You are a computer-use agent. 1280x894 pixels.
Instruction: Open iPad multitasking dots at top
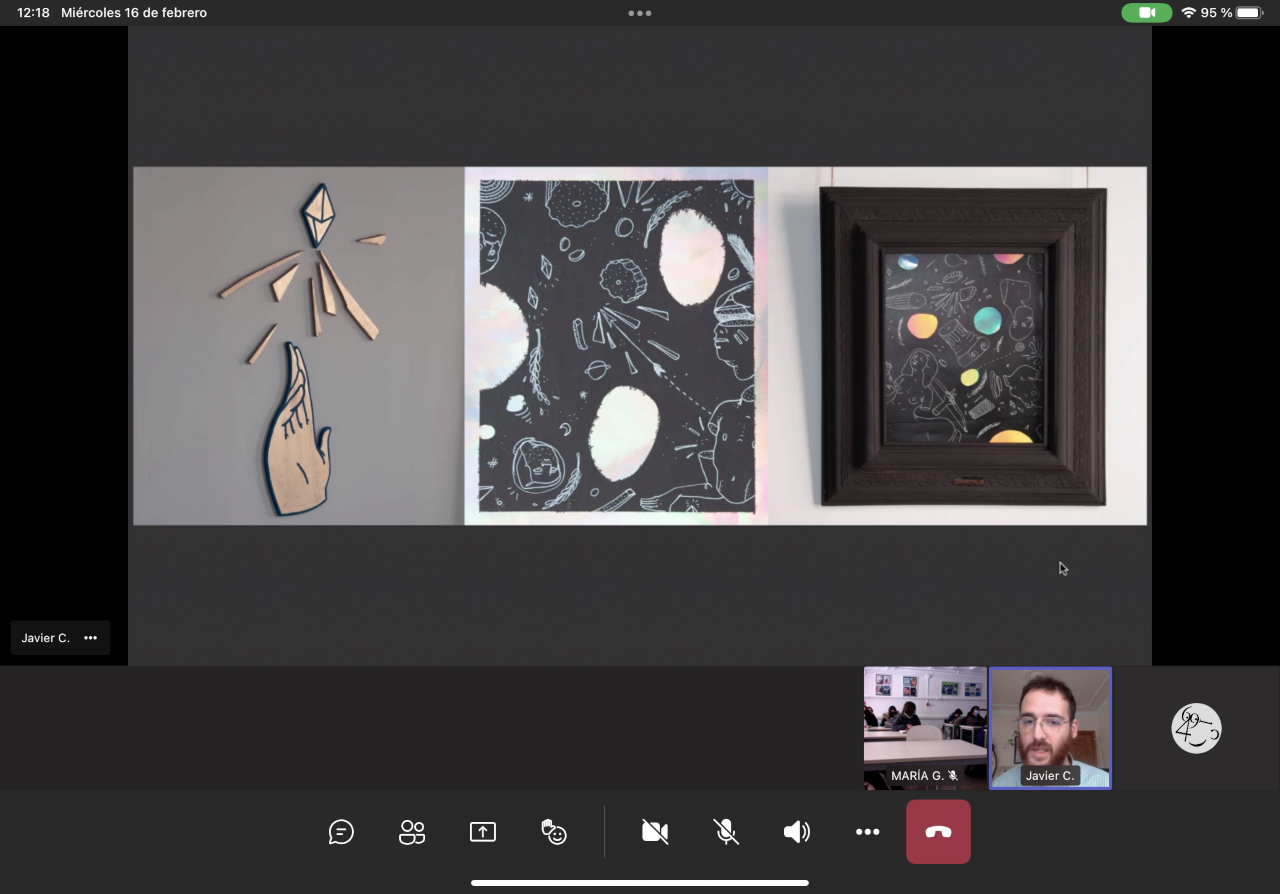640,13
